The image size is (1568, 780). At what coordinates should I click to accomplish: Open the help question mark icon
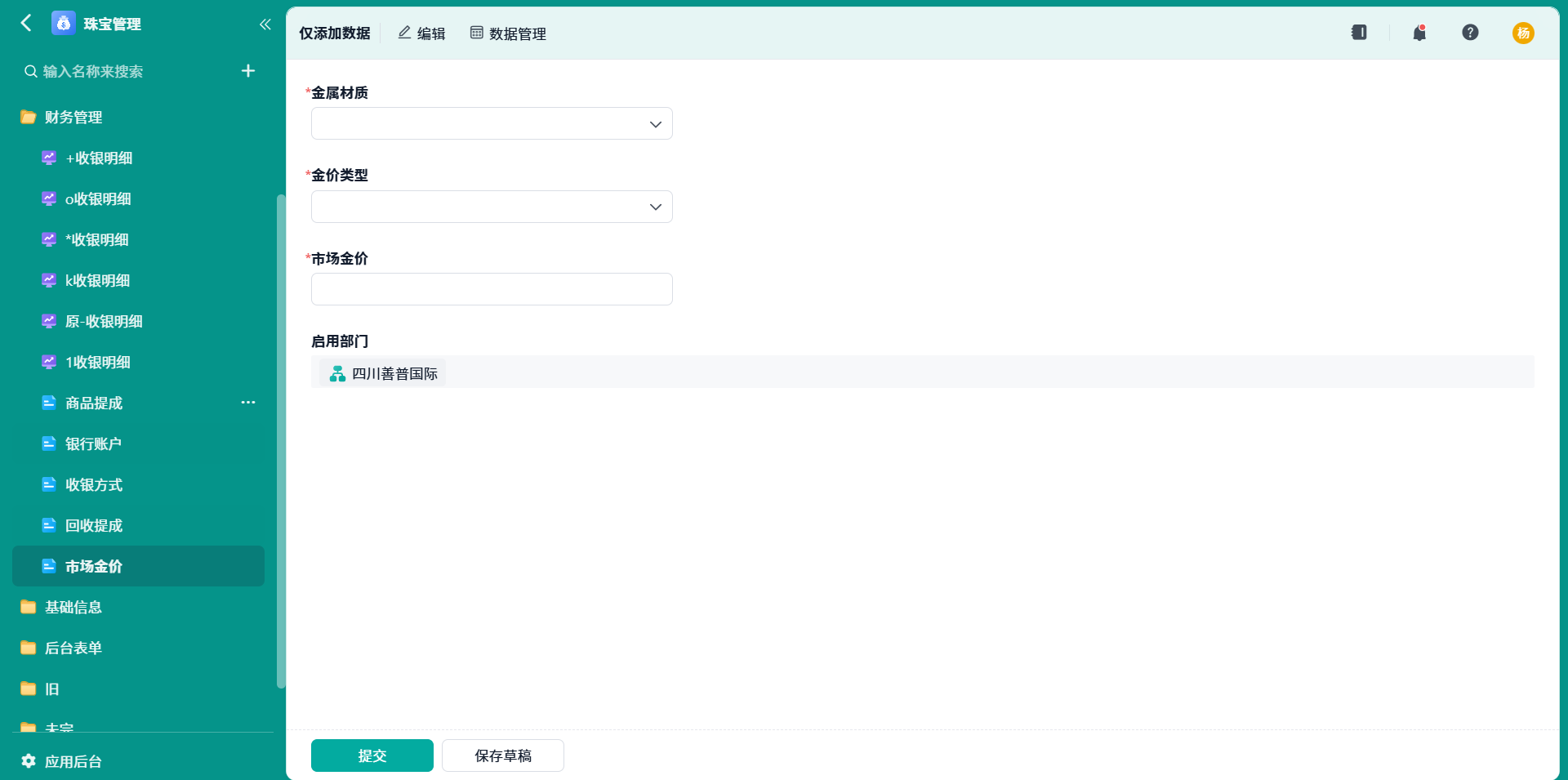(x=1470, y=33)
